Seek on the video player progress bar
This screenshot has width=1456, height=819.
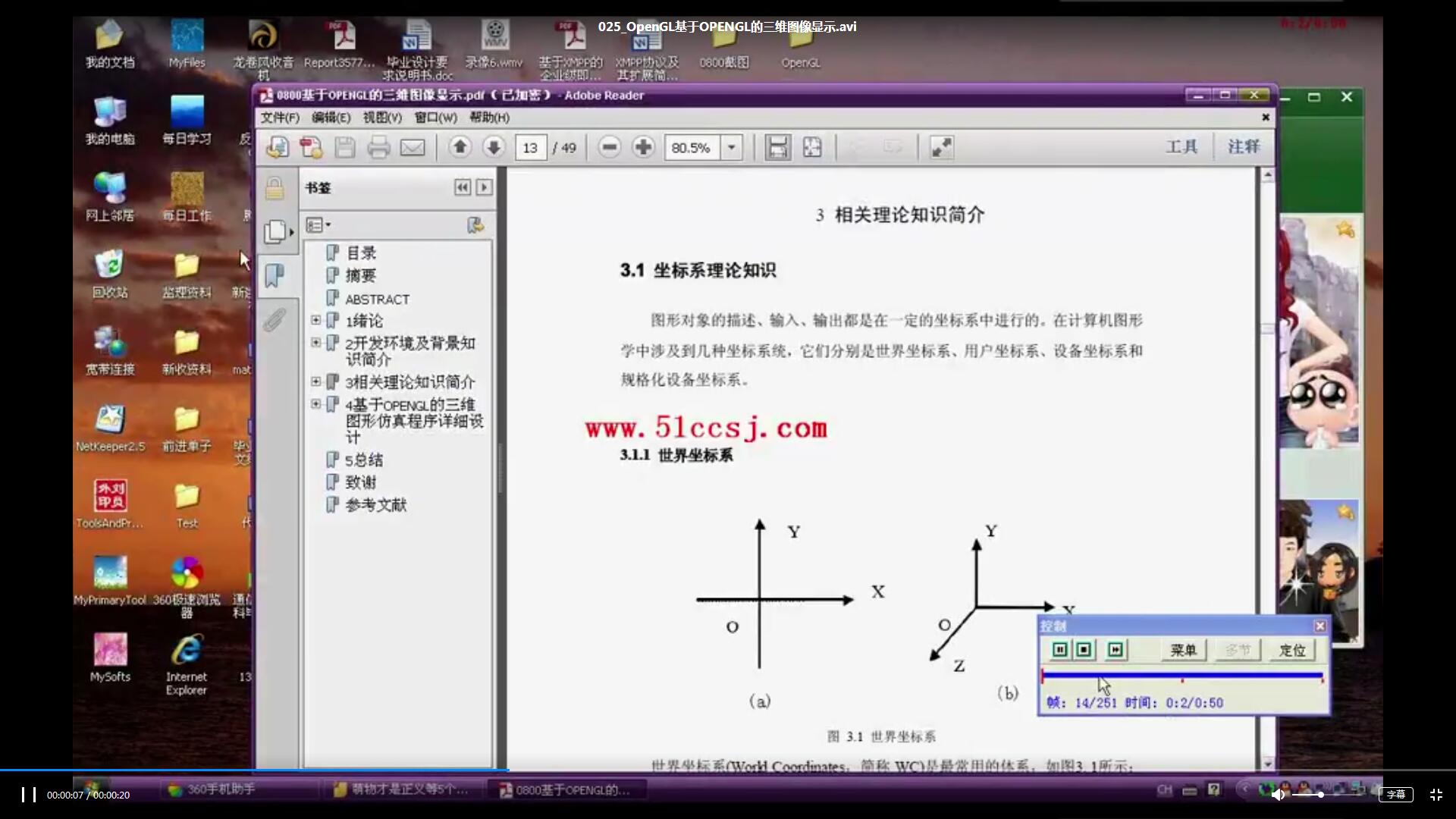click(x=728, y=770)
